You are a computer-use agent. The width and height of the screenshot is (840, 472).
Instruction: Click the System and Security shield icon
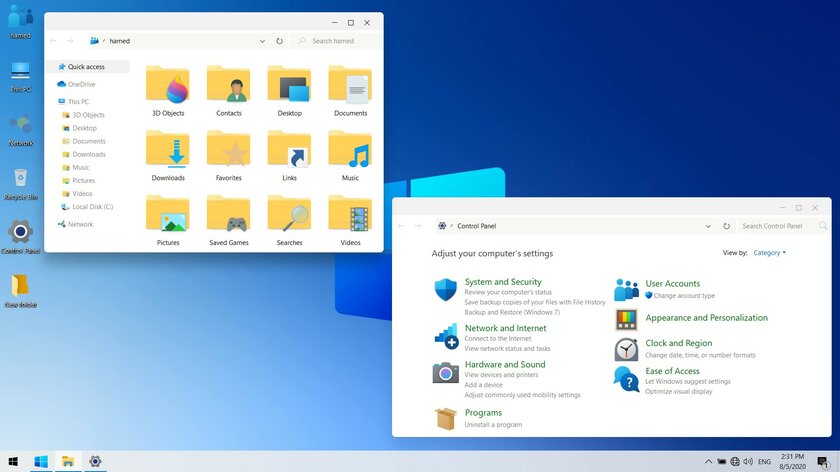click(x=446, y=290)
